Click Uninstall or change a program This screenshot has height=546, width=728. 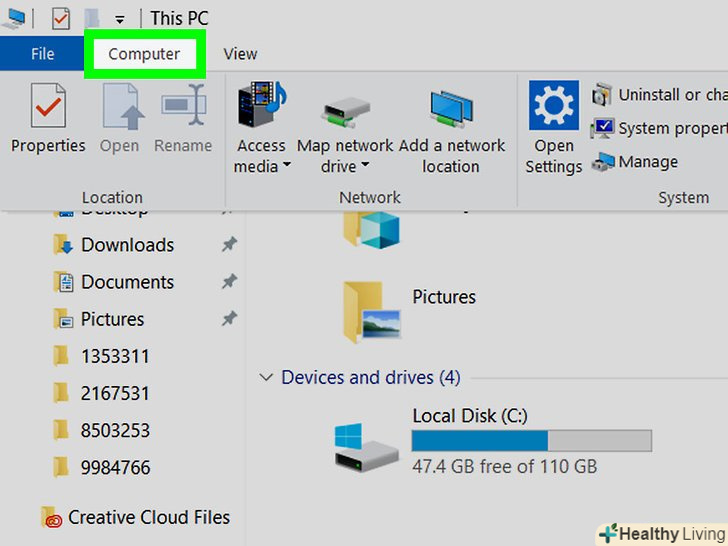[659, 95]
